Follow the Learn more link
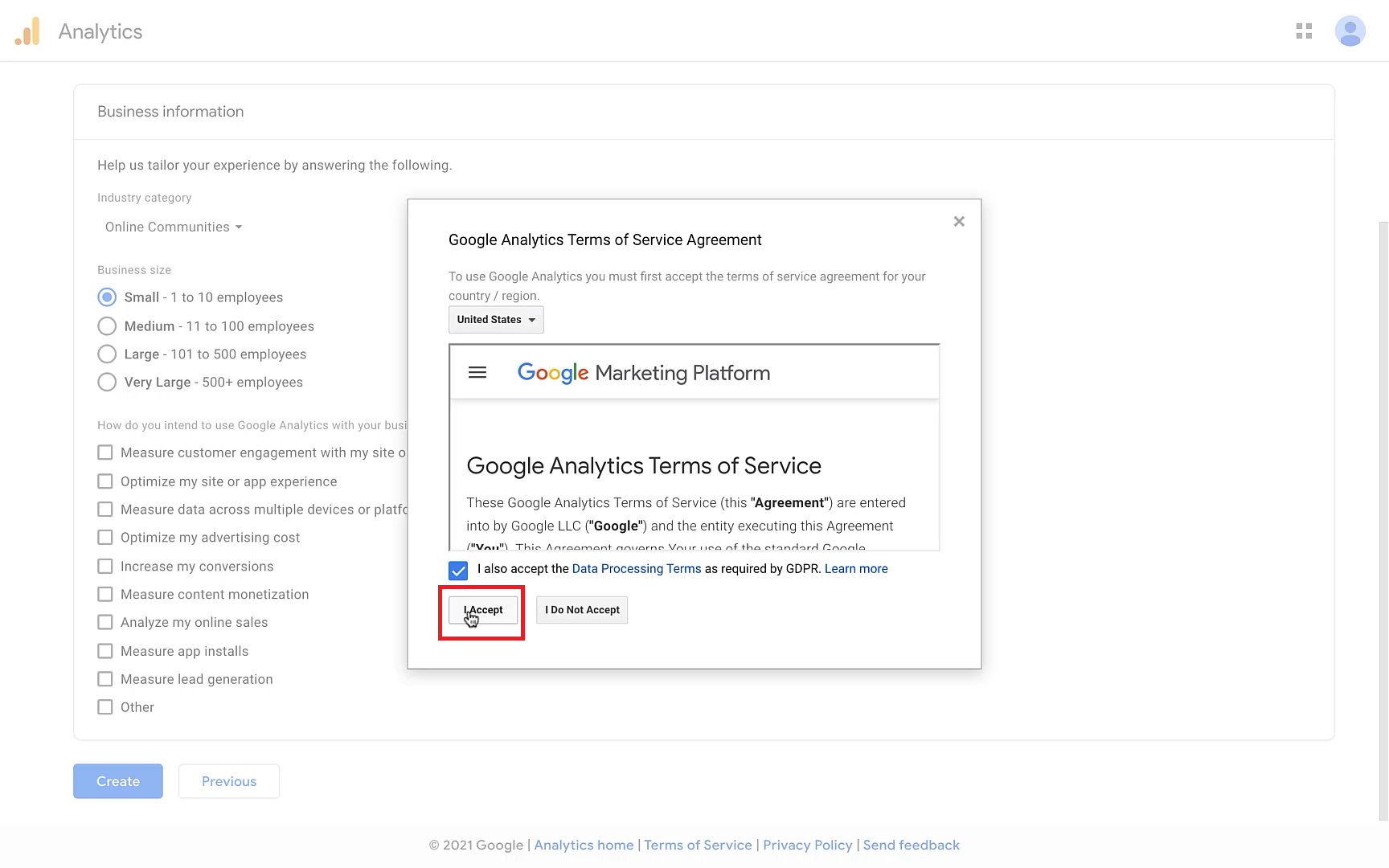This screenshot has height=868, width=1389. (855, 569)
